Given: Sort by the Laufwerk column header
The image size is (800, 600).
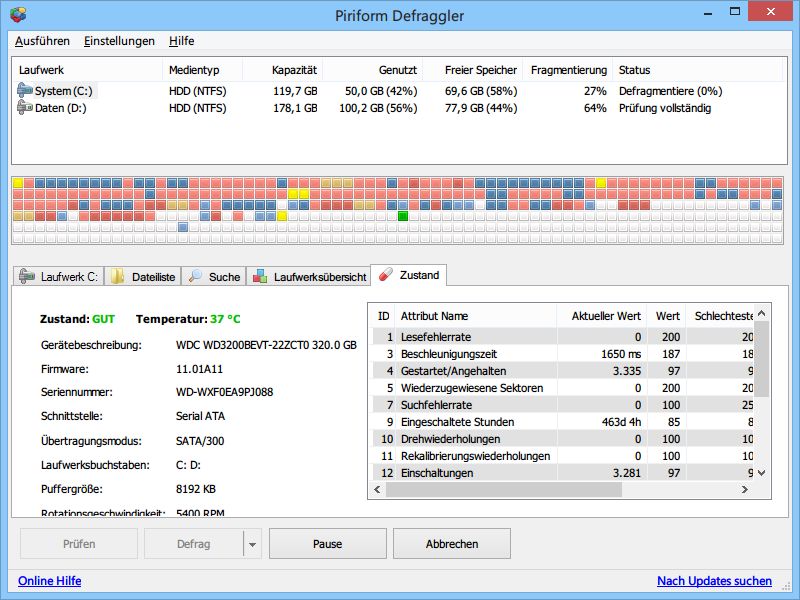Looking at the screenshot, I should (x=88, y=70).
